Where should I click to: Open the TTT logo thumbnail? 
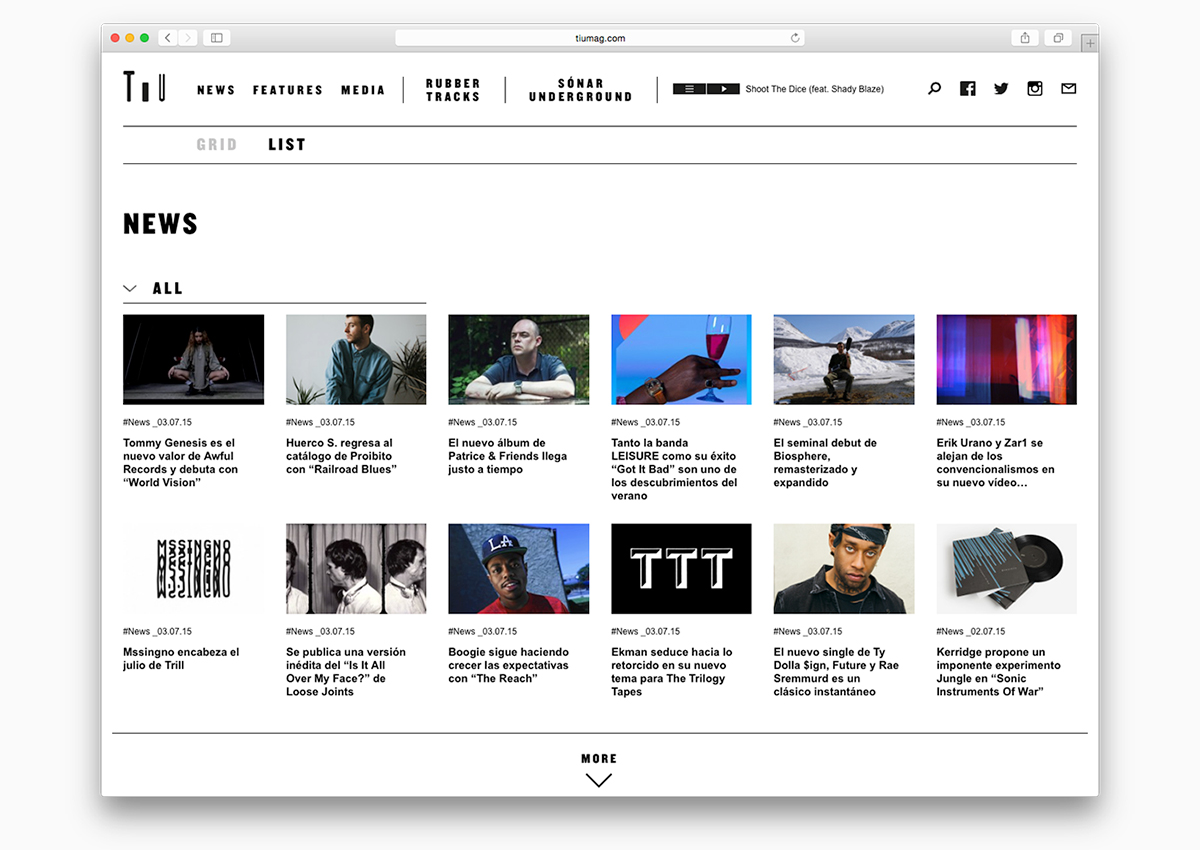[x=681, y=568]
